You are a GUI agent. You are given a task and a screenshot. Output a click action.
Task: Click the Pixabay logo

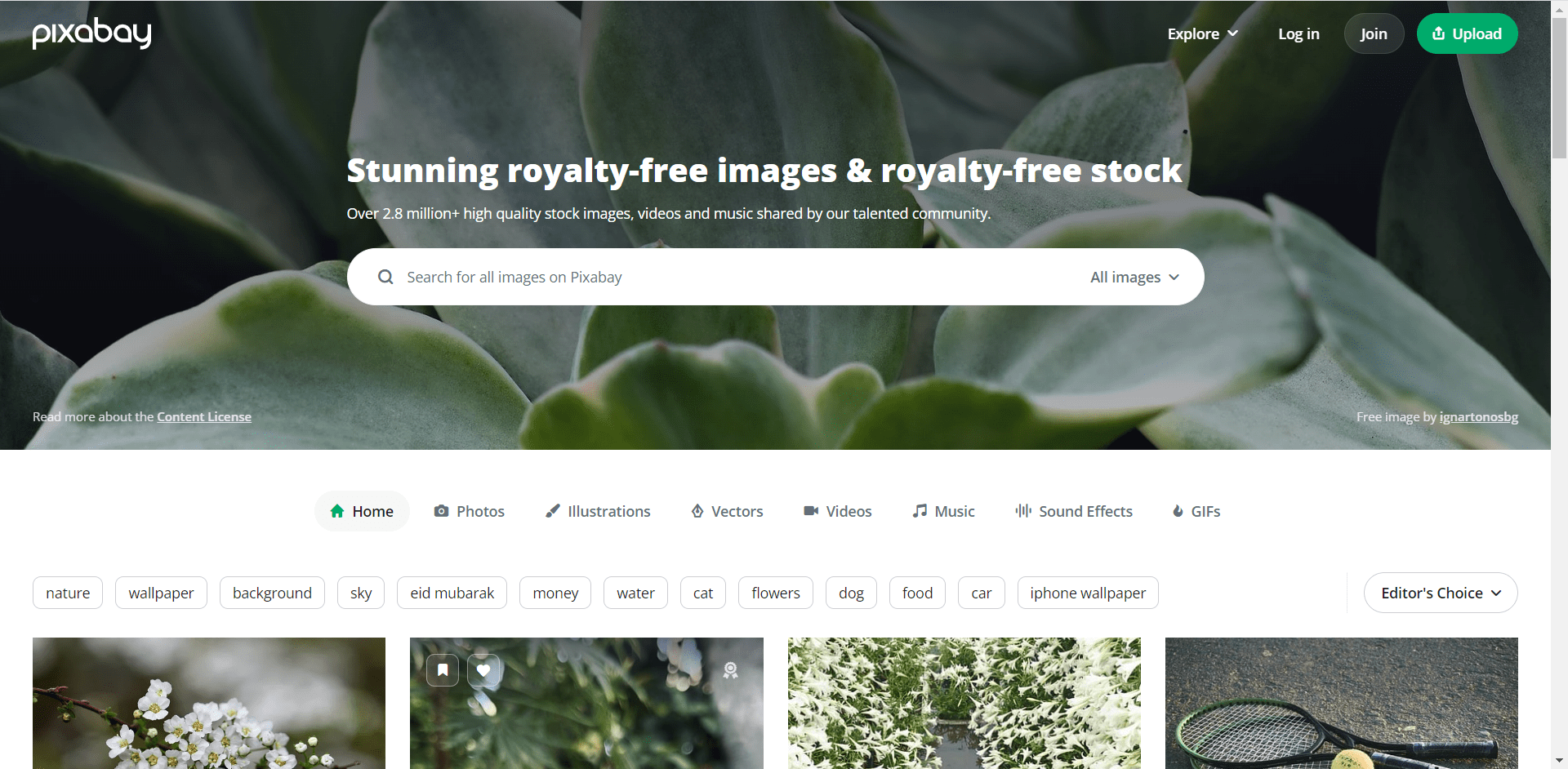(91, 33)
